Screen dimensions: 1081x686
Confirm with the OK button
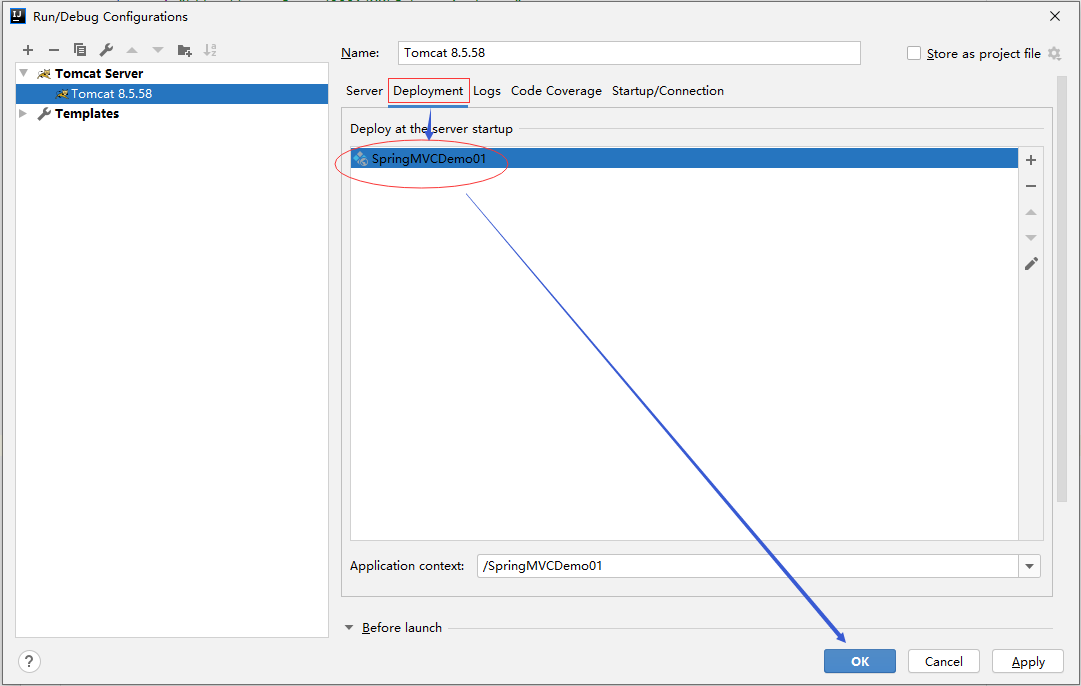tap(860, 661)
